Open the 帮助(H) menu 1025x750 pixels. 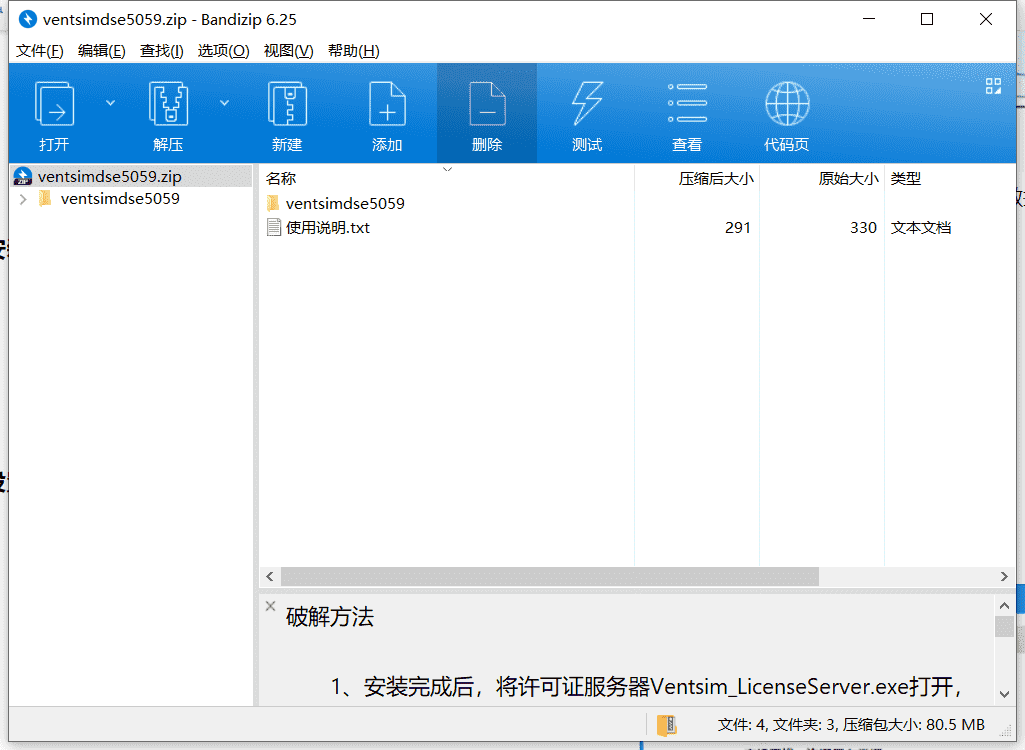354,50
